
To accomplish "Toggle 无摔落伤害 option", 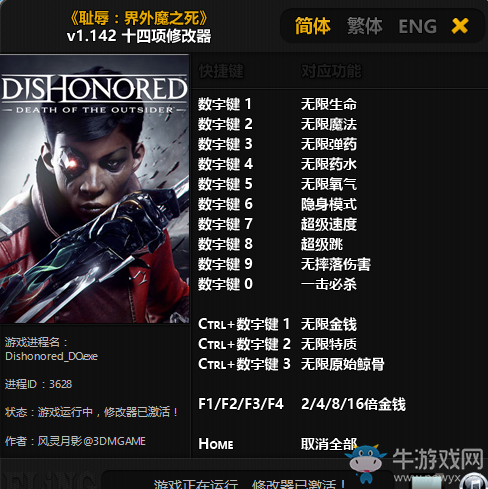I will click(x=336, y=264).
